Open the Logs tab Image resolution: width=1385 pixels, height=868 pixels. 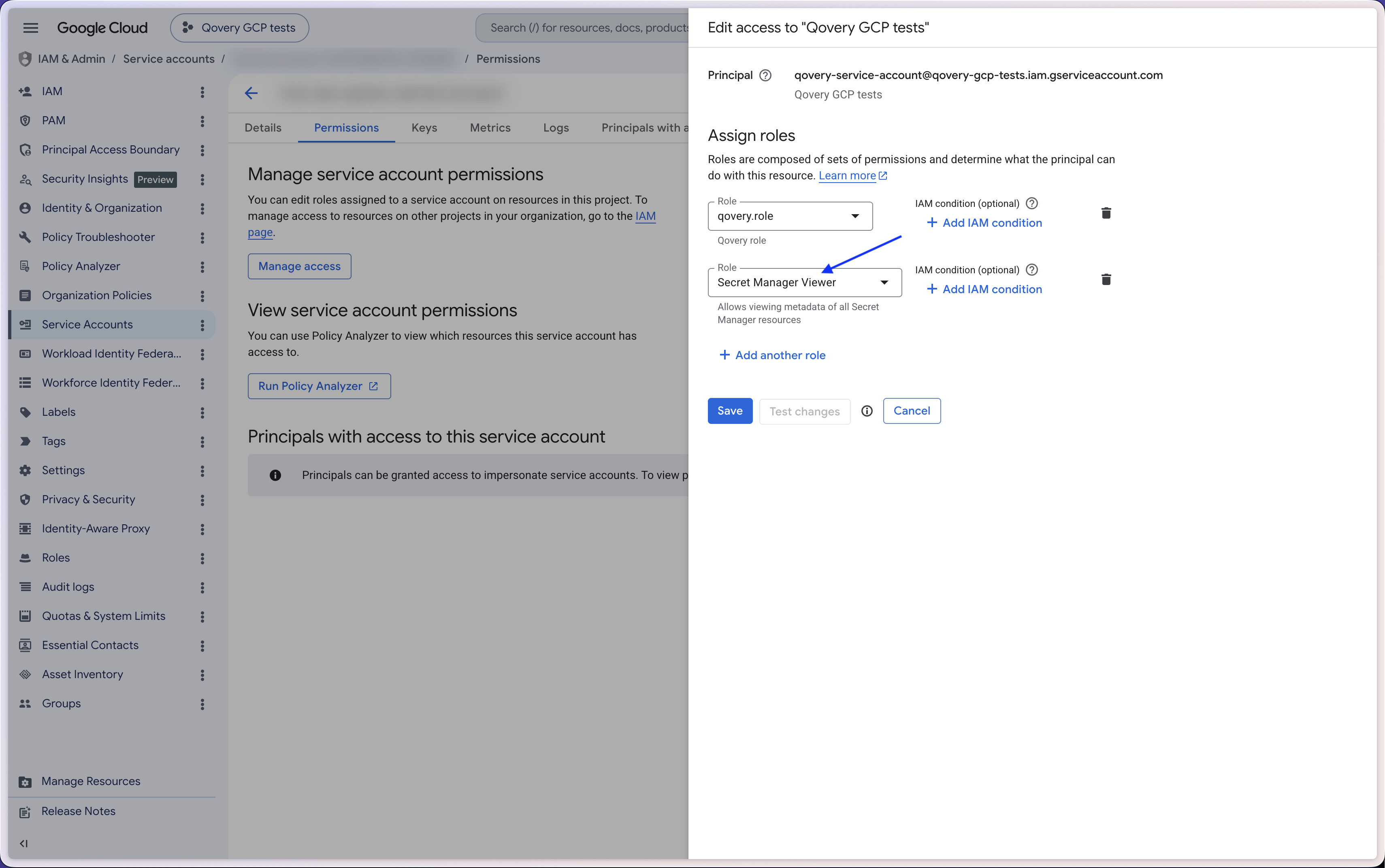point(556,128)
